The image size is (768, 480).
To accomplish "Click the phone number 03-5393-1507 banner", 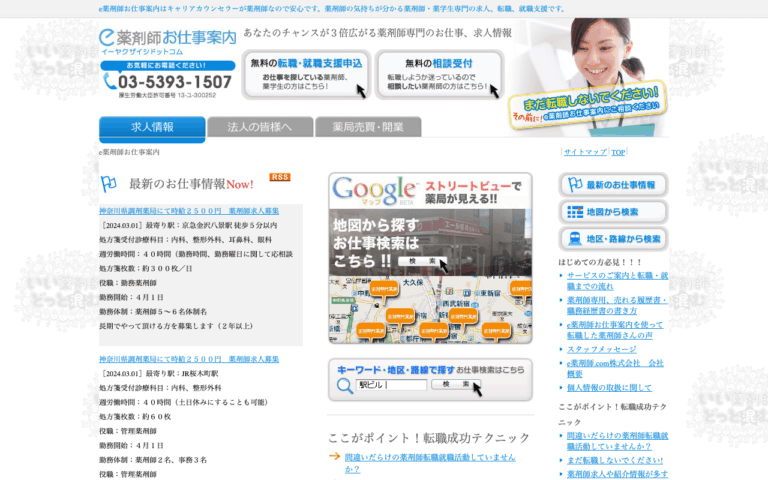I will (168, 80).
